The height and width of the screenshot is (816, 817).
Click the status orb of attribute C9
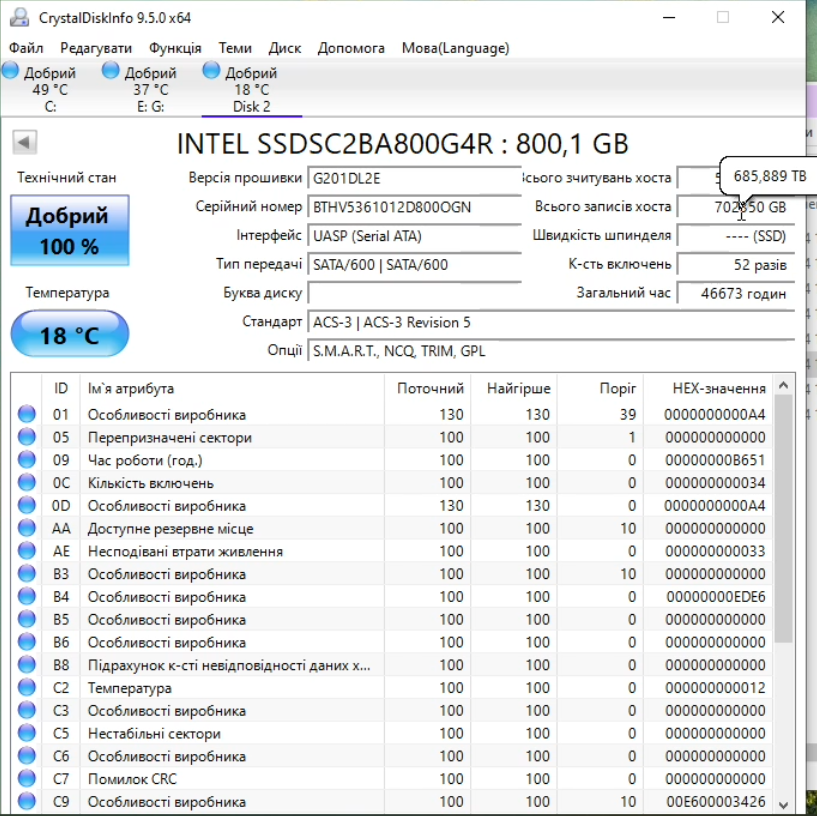point(27,801)
